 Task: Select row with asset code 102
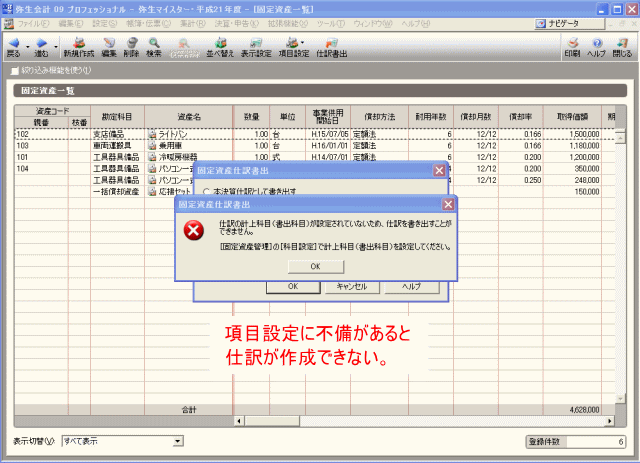(x=315, y=134)
